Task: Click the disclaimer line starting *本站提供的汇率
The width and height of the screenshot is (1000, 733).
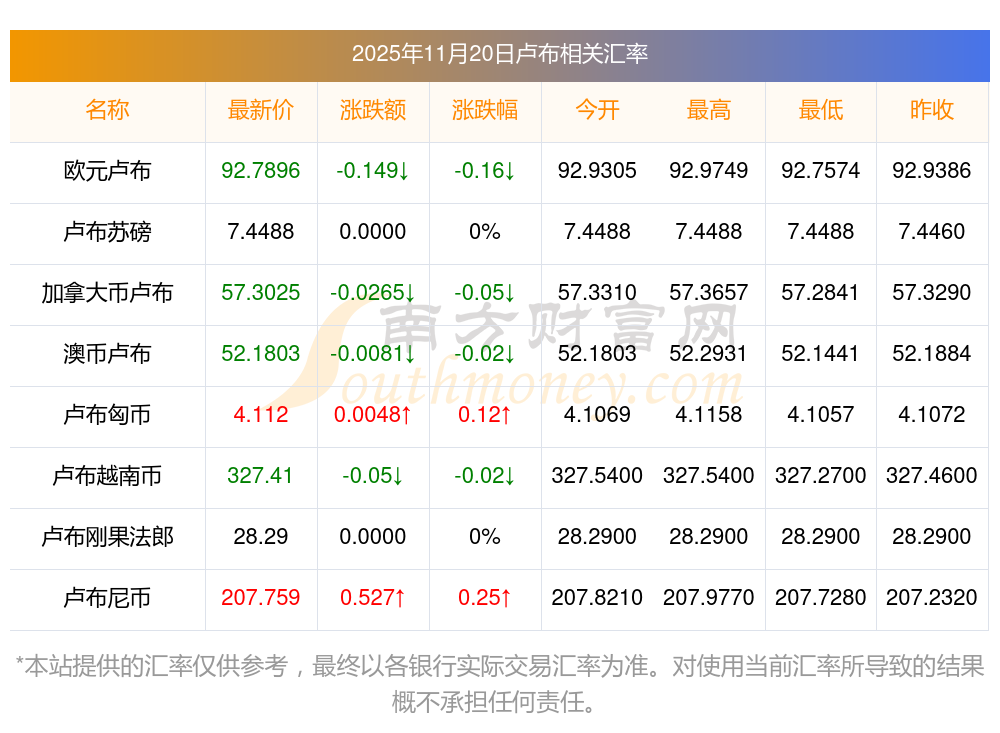Action: 499,666
